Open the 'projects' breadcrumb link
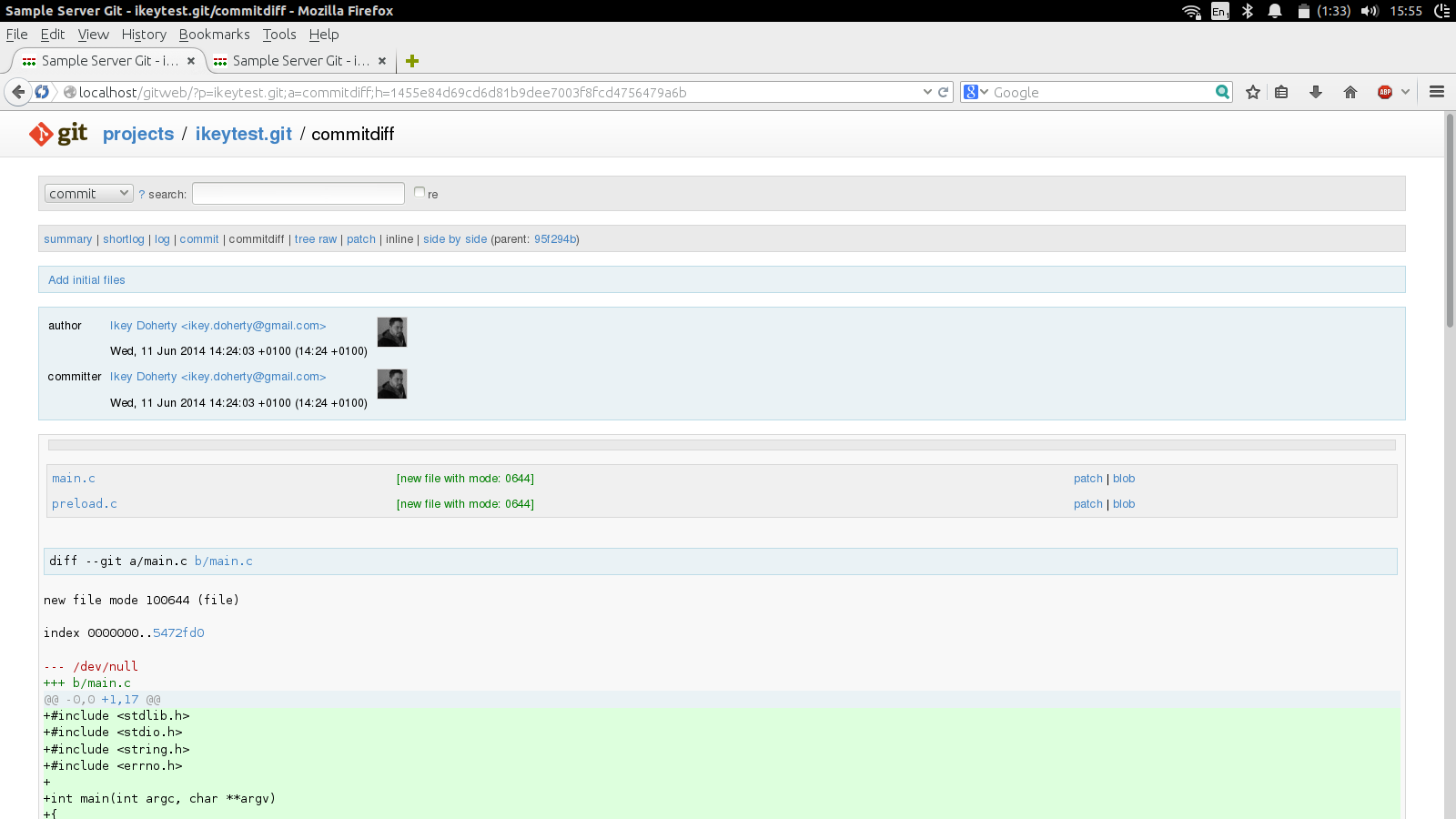 [x=138, y=134]
